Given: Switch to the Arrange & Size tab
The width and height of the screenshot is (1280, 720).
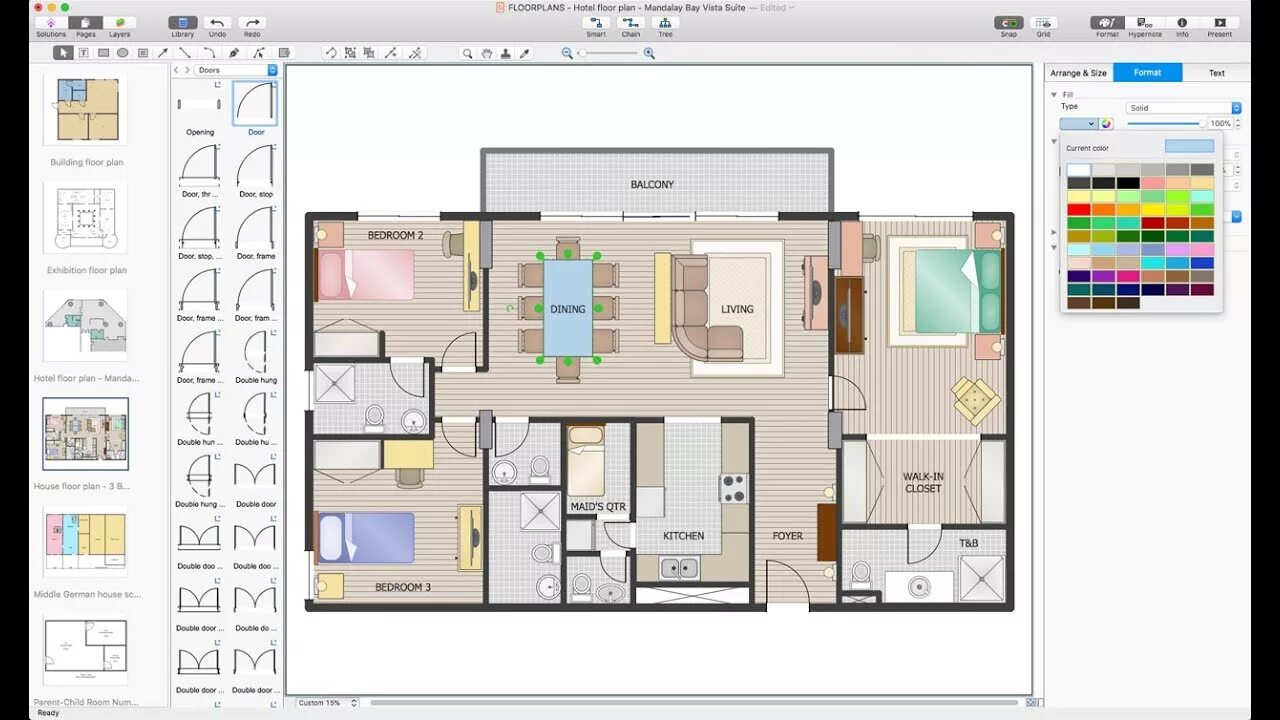Looking at the screenshot, I should tap(1079, 73).
